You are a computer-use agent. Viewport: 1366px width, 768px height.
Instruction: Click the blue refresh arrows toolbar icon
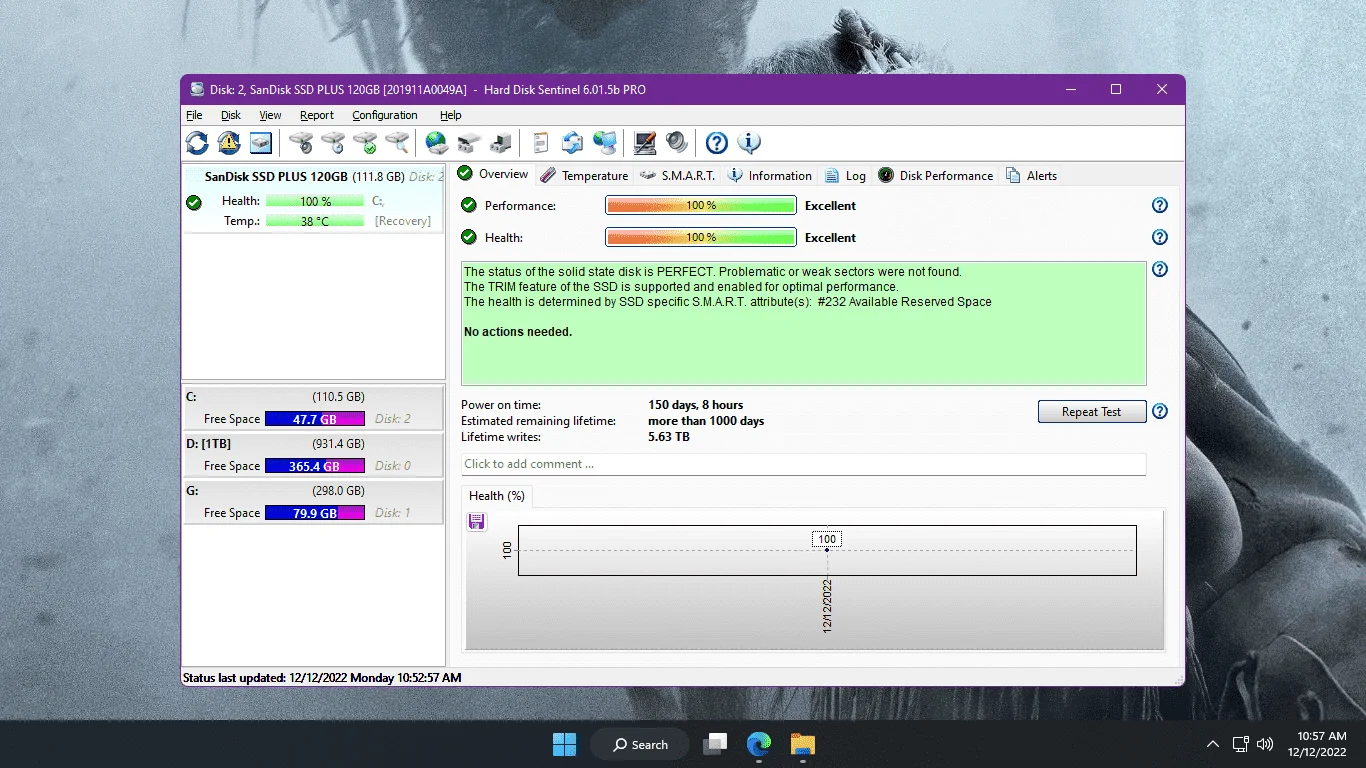click(197, 143)
